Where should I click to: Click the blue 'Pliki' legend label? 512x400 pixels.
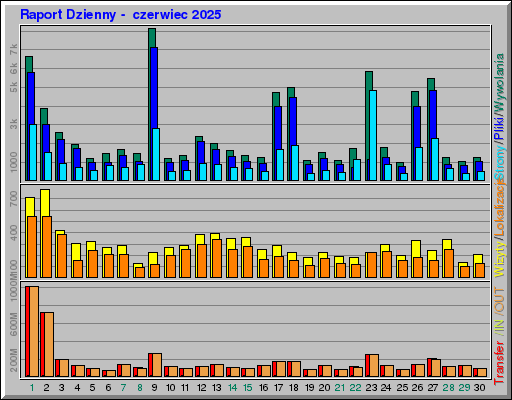pyautogui.click(x=499, y=128)
